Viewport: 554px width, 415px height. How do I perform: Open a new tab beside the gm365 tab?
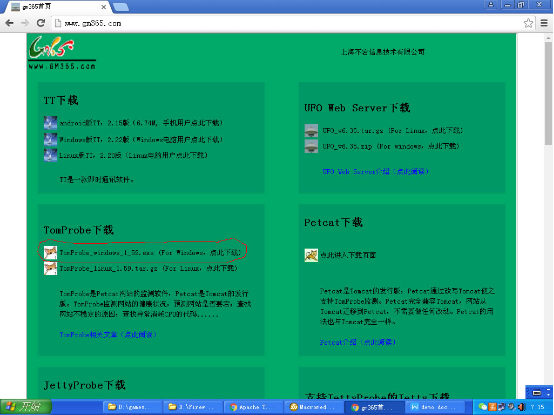point(121,7)
